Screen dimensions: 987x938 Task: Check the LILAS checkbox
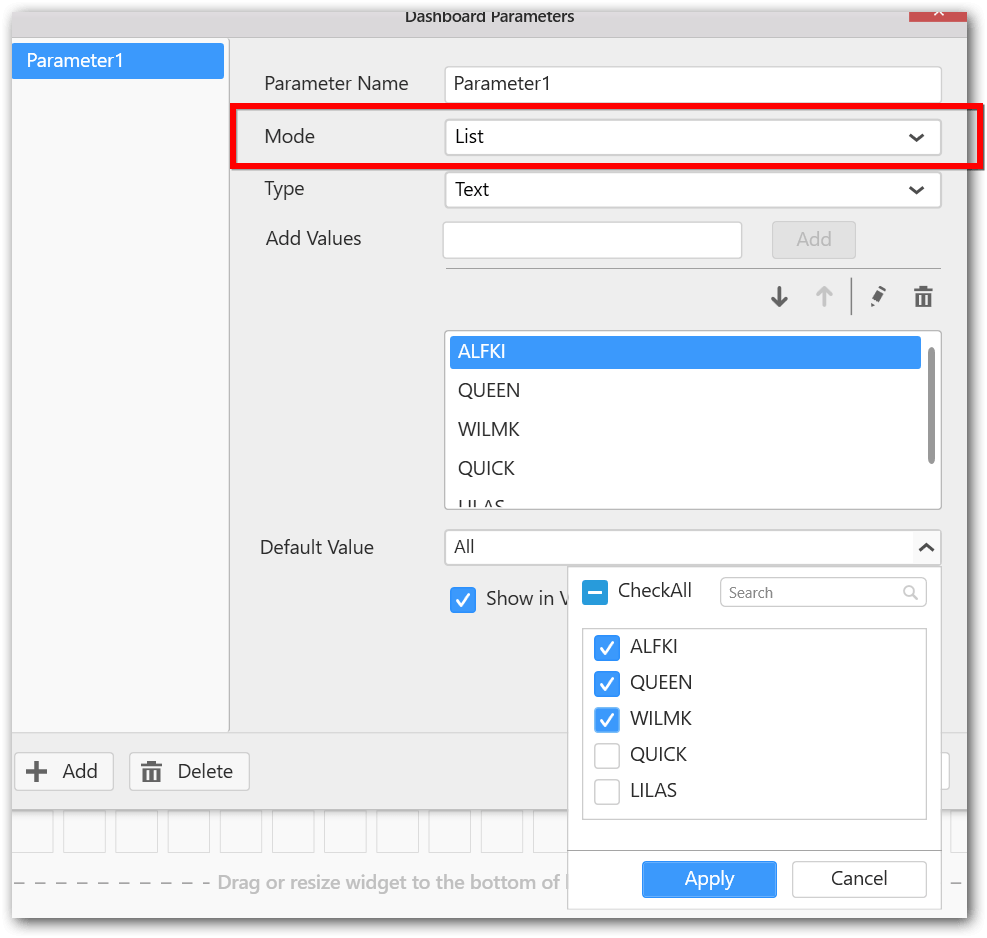607,792
